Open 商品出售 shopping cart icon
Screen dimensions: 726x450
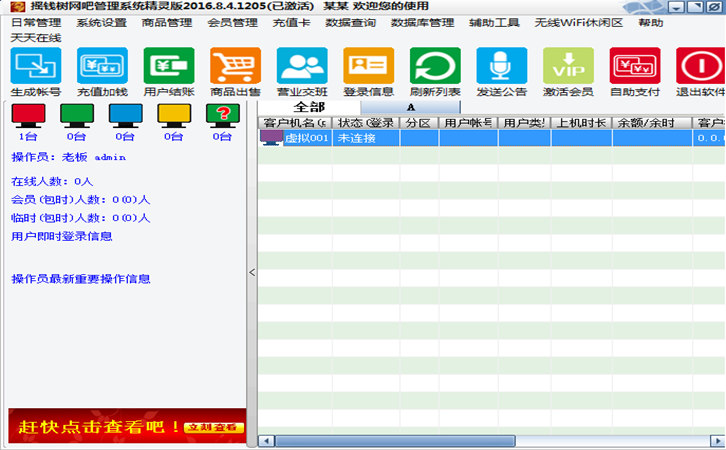coord(235,66)
